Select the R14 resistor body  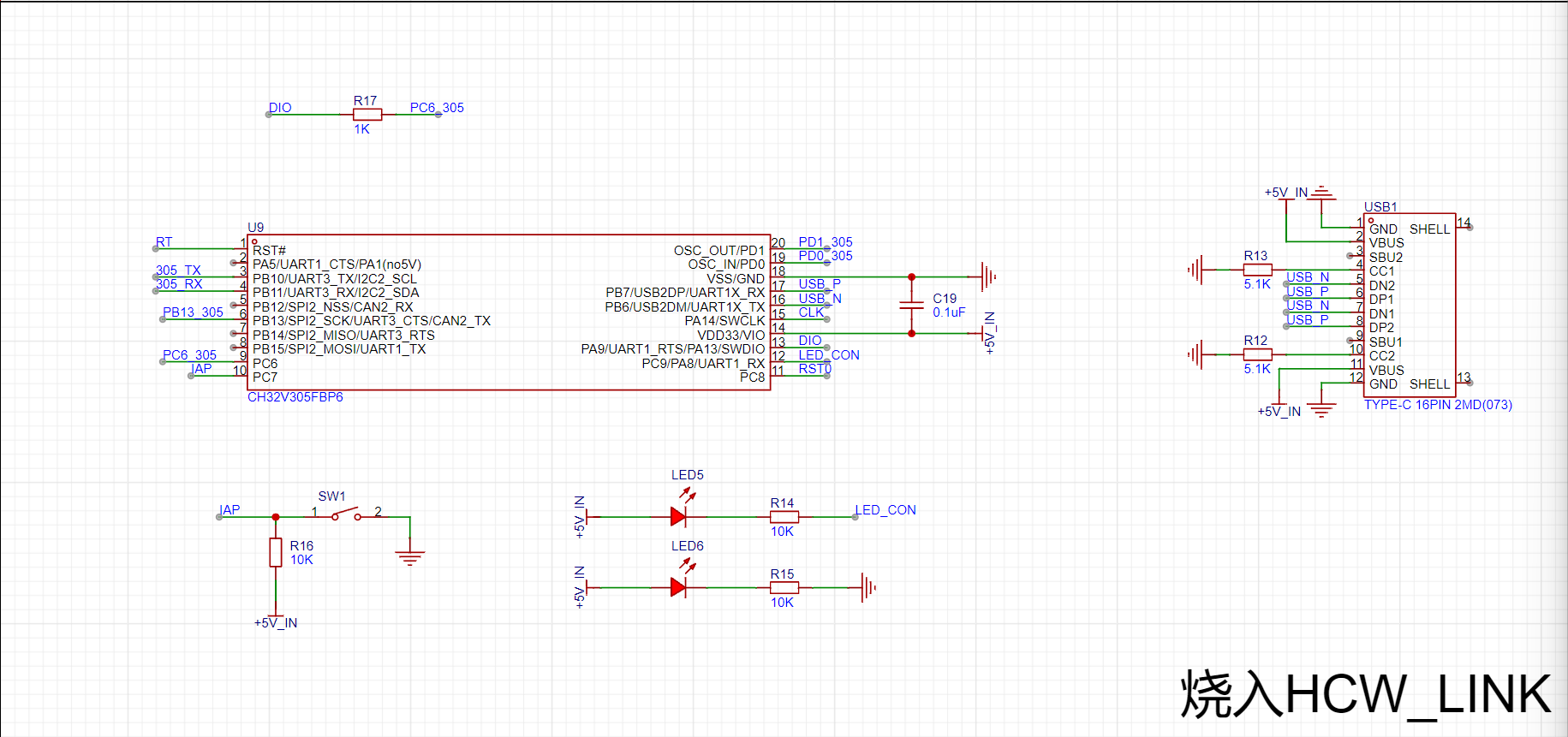point(784,516)
